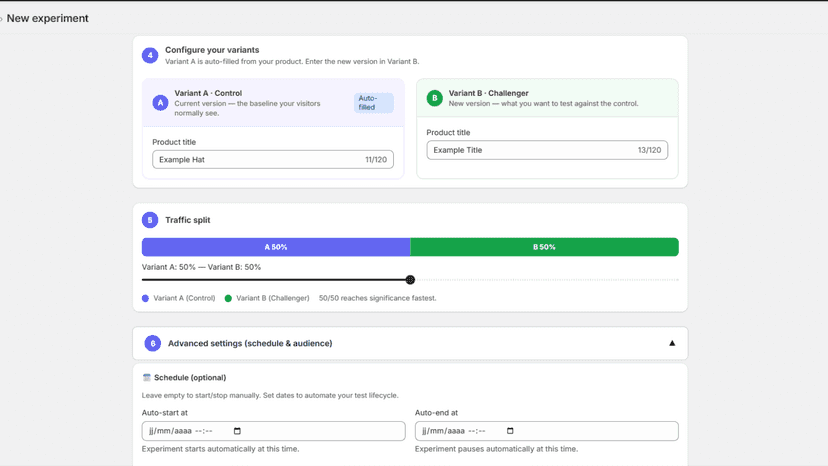Click the green Variant B (Challenger) legend dot
This screenshot has height=466, width=828.
click(228, 298)
